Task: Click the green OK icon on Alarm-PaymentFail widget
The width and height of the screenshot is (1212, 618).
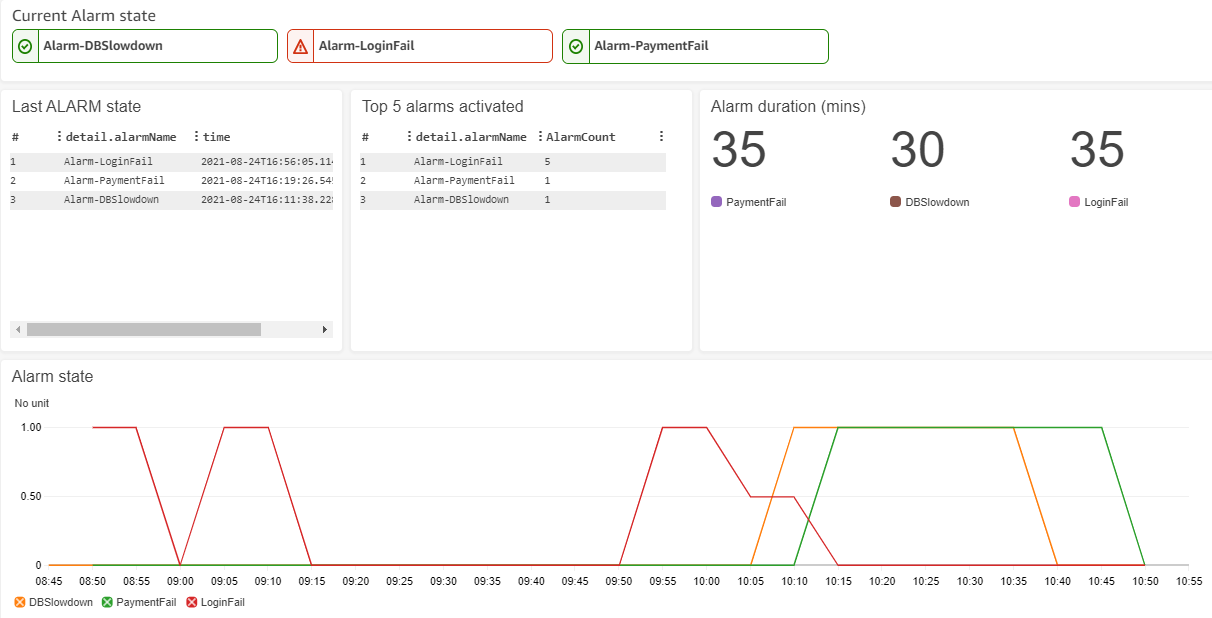Action: 575,46
